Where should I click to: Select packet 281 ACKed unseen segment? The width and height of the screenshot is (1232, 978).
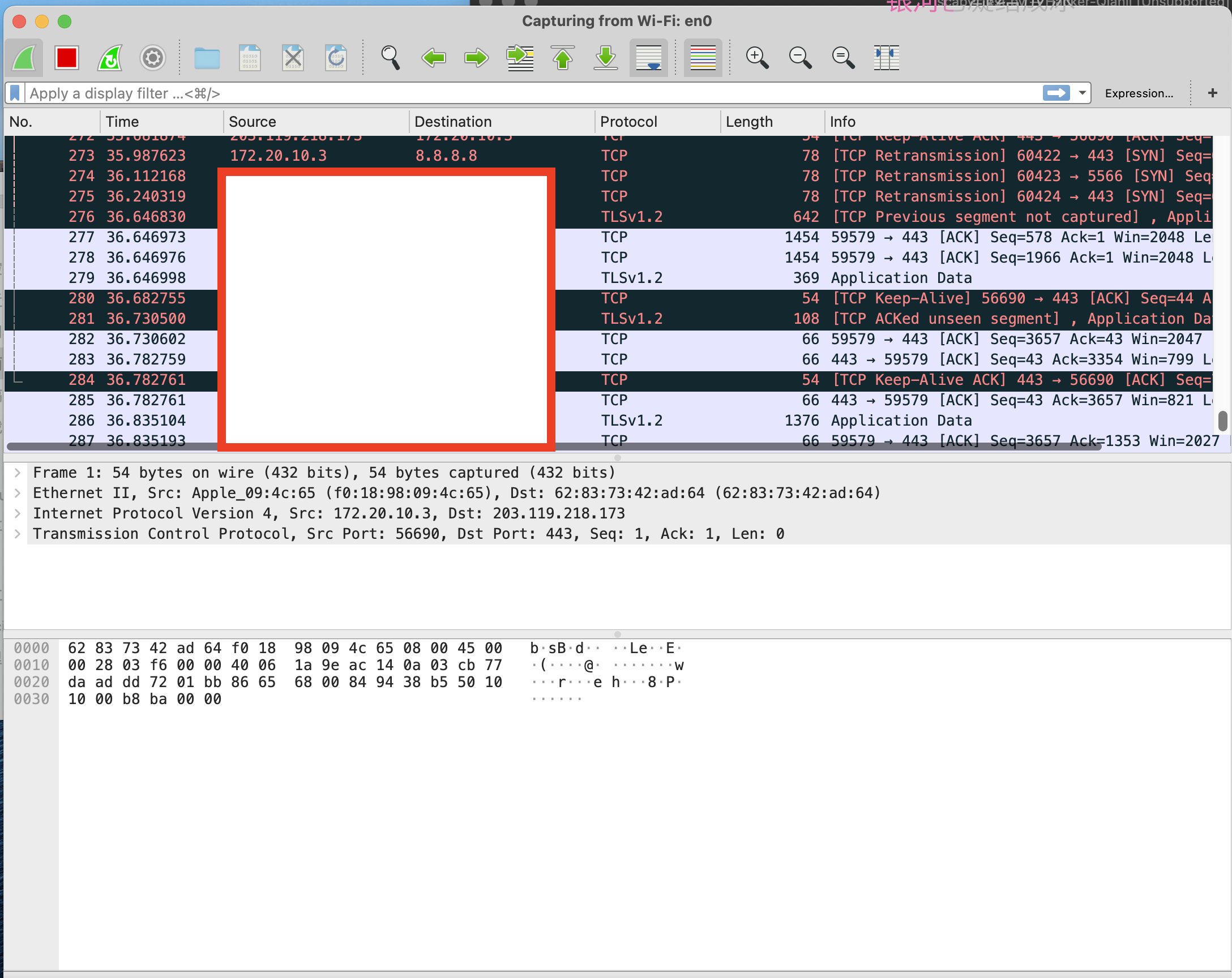(609, 319)
